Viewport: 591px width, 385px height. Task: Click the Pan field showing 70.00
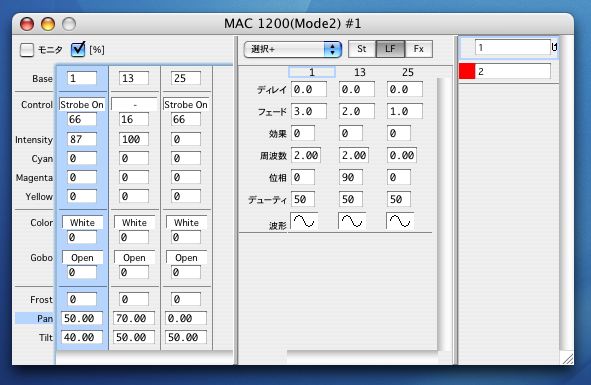pyautogui.click(x=134, y=318)
